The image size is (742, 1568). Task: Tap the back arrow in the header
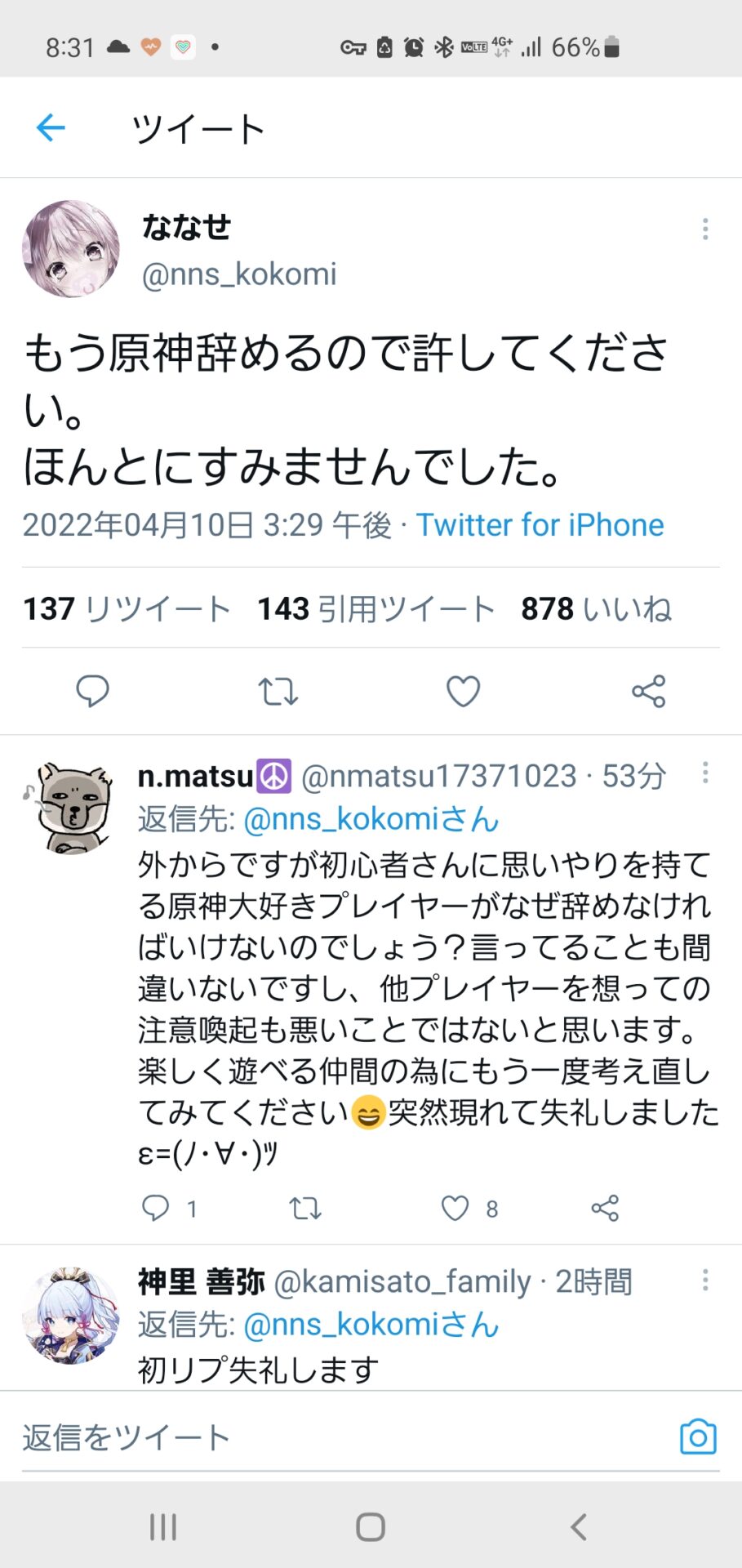[x=51, y=127]
